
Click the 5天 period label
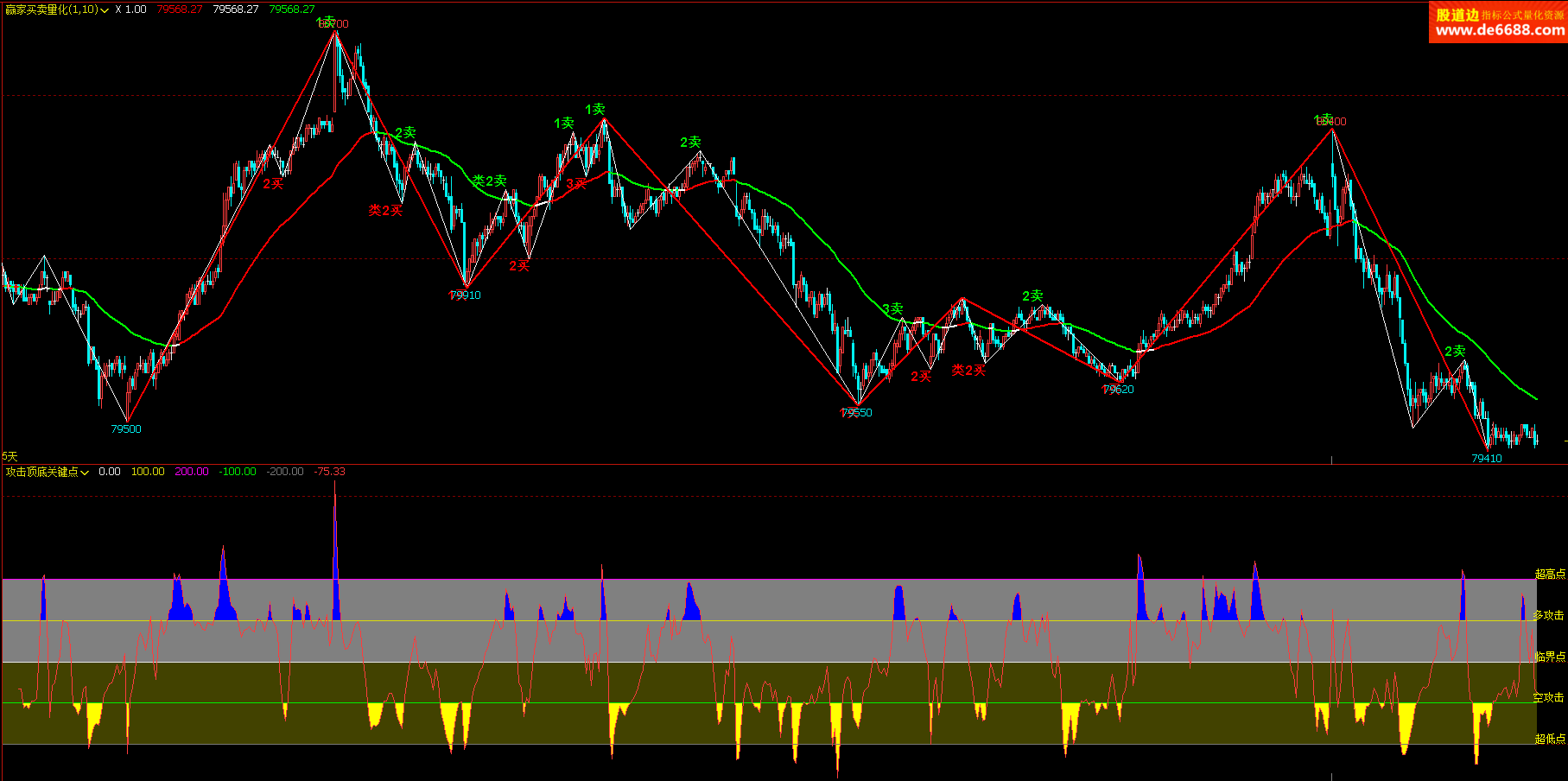[x=10, y=456]
